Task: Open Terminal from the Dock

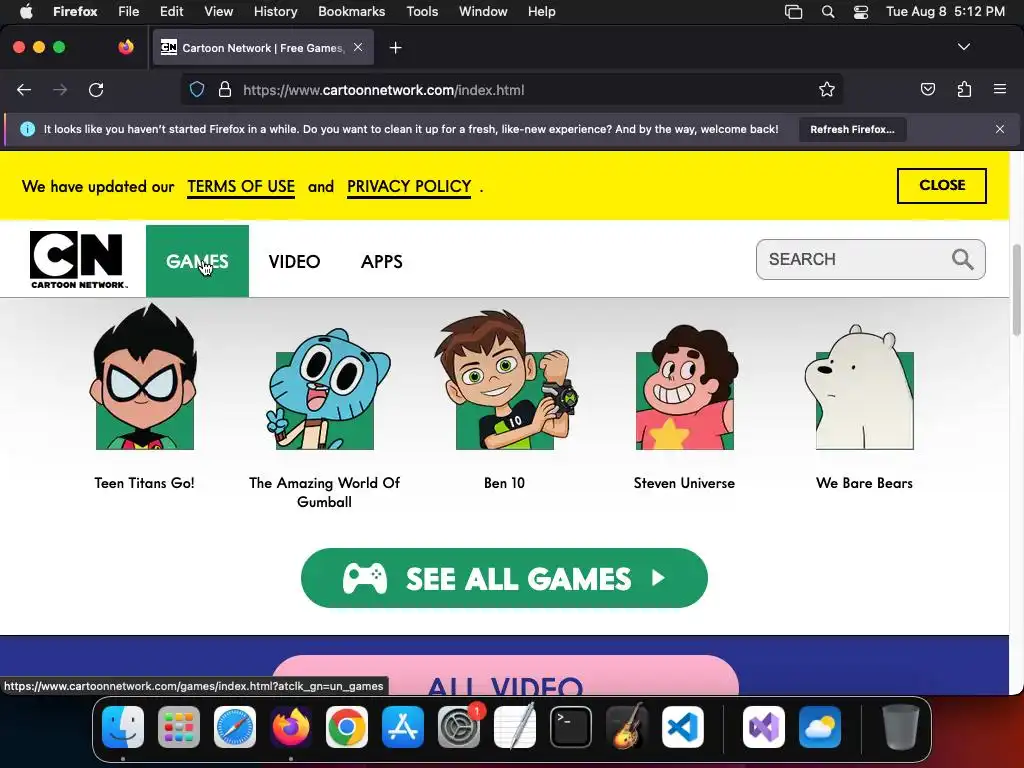Action: click(571, 726)
